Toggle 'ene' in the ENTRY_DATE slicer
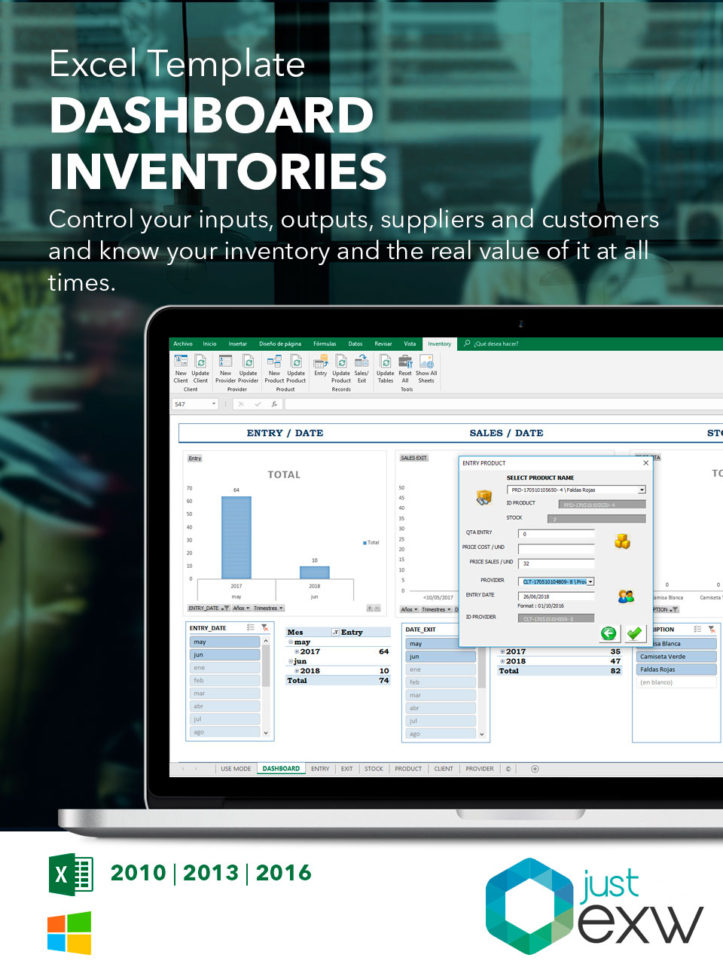This screenshot has height=970, width=723. pos(225,667)
